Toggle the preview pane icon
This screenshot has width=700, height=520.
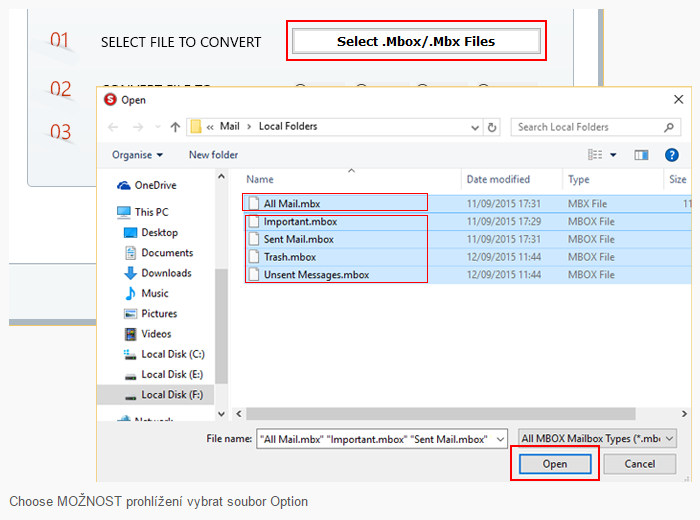click(x=641, y=155)
